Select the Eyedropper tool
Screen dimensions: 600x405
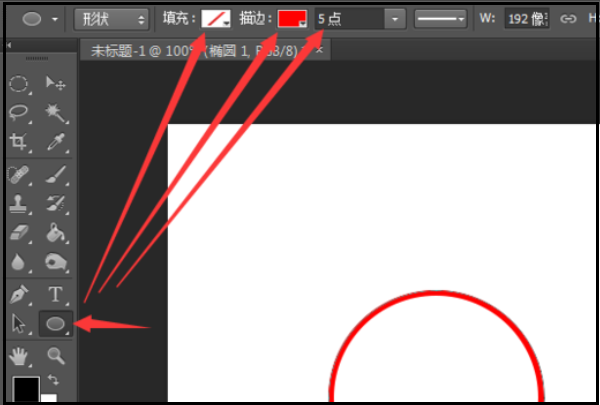pos(55,142)
